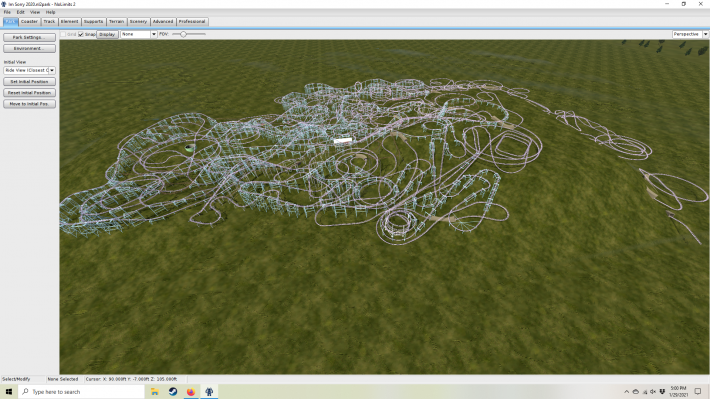Image resolution: width=710 pixels, height=399 pixels.
Task: Select the green marker object on coaster
Action: [x=189, y=148]
